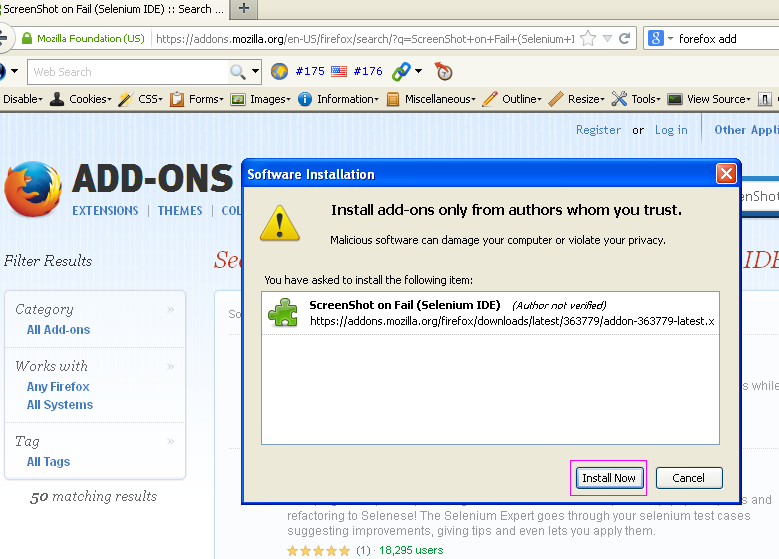Select the ScreenShot on Fail item in list

point(490,313)
